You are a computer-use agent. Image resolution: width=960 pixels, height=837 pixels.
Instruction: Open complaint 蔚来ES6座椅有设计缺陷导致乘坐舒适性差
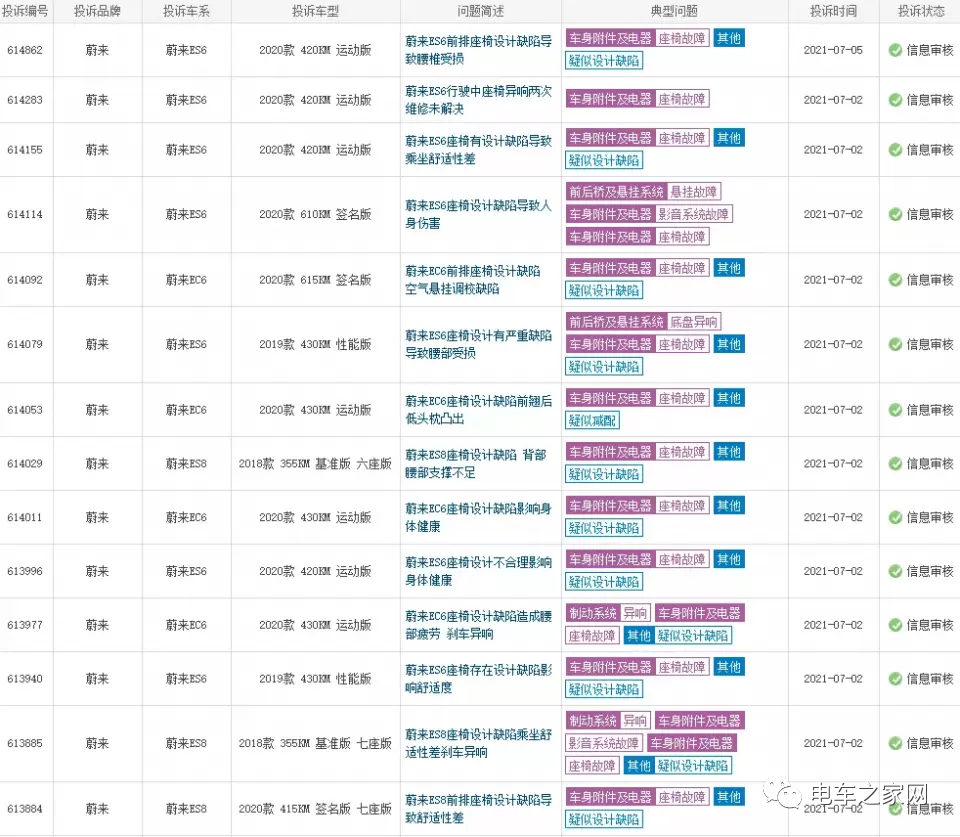coord(478,149)
